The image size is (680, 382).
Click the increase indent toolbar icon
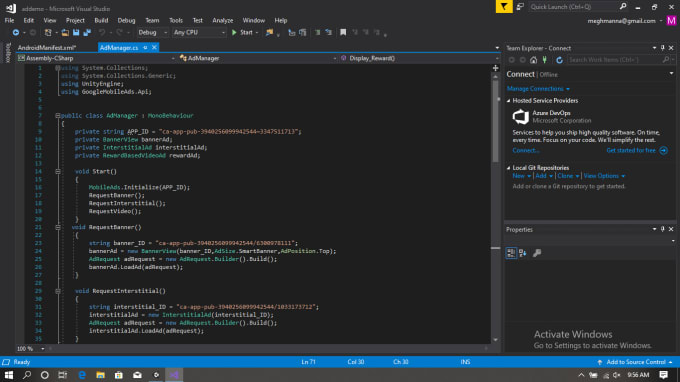pos(329,33)
